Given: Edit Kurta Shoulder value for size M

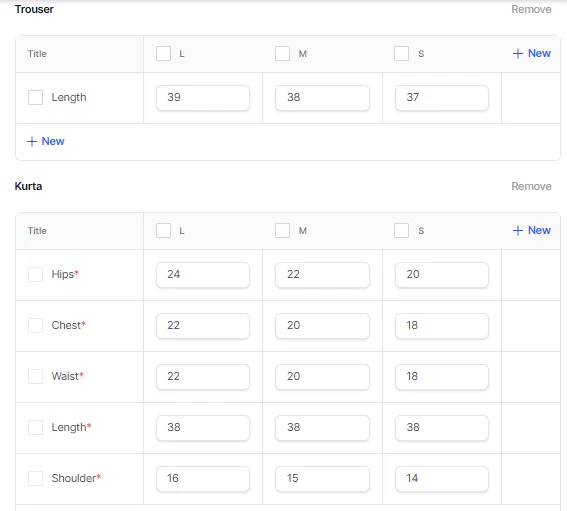Looking at the screenshot, I should [x=322, y=479].
